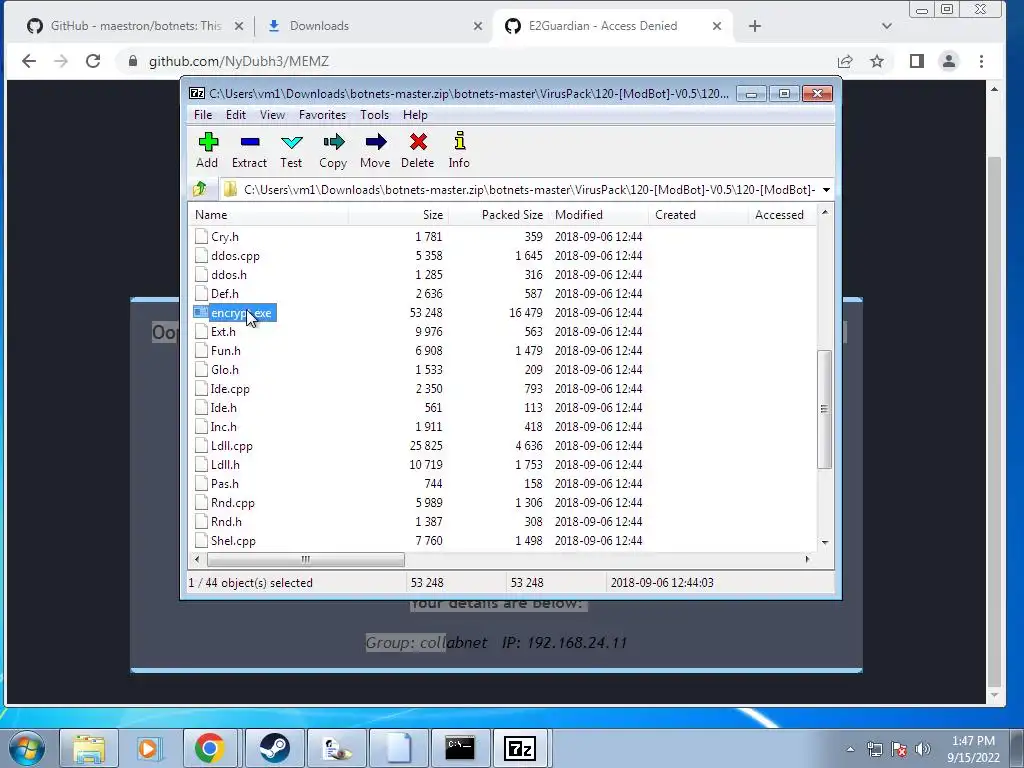Select the ddos.cpp file
The image size is (1024, 768).
pos(235,256)
